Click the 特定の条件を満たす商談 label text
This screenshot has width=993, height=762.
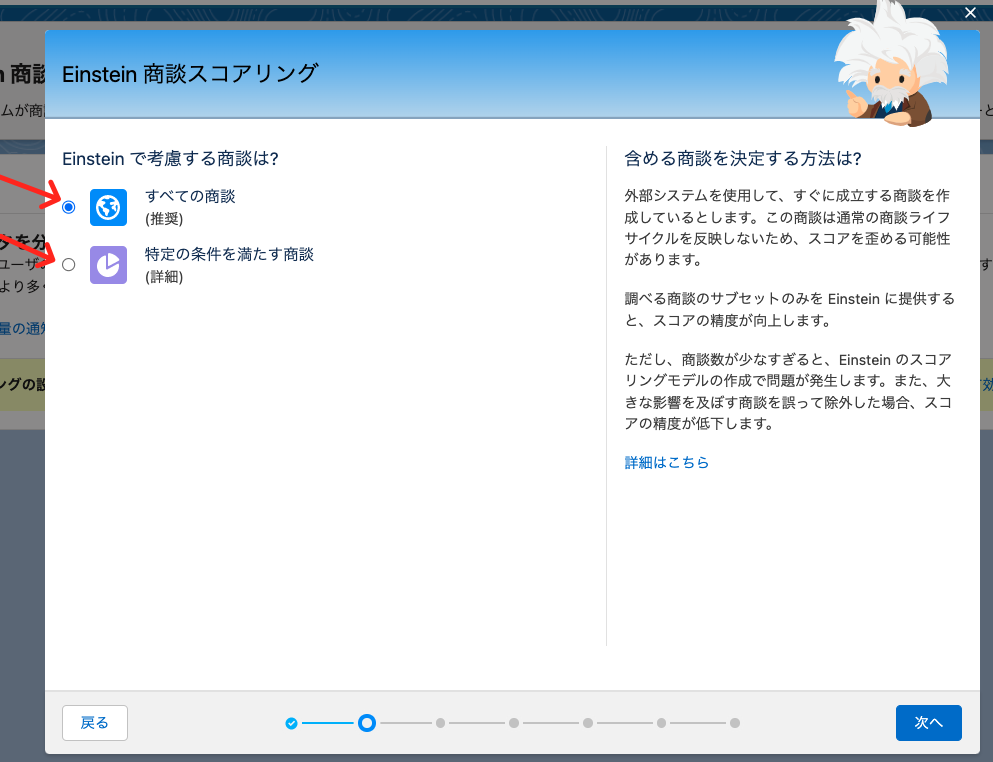coord(229,254)
